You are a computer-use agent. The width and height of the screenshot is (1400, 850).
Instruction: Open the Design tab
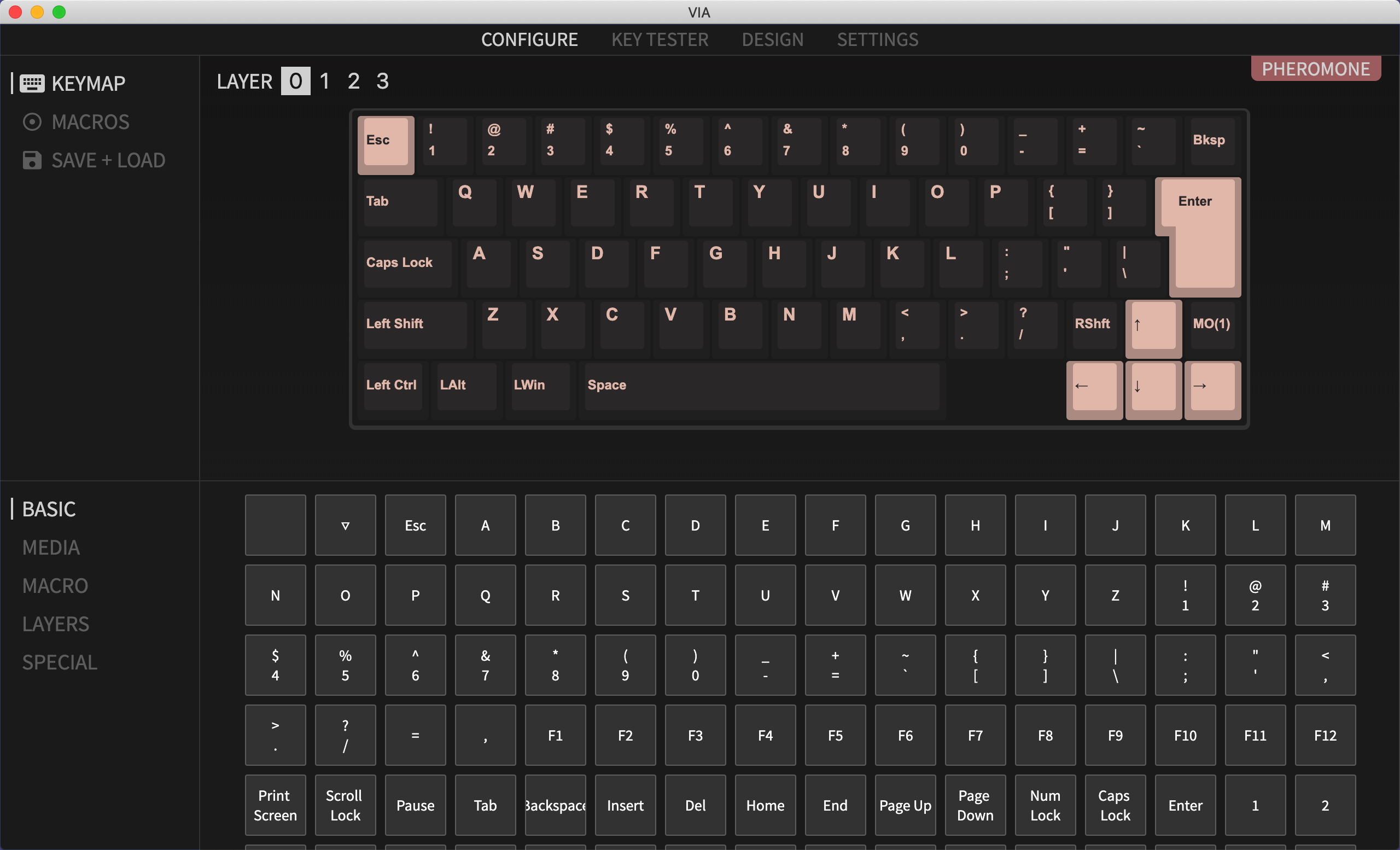click(x=772, y=39)
